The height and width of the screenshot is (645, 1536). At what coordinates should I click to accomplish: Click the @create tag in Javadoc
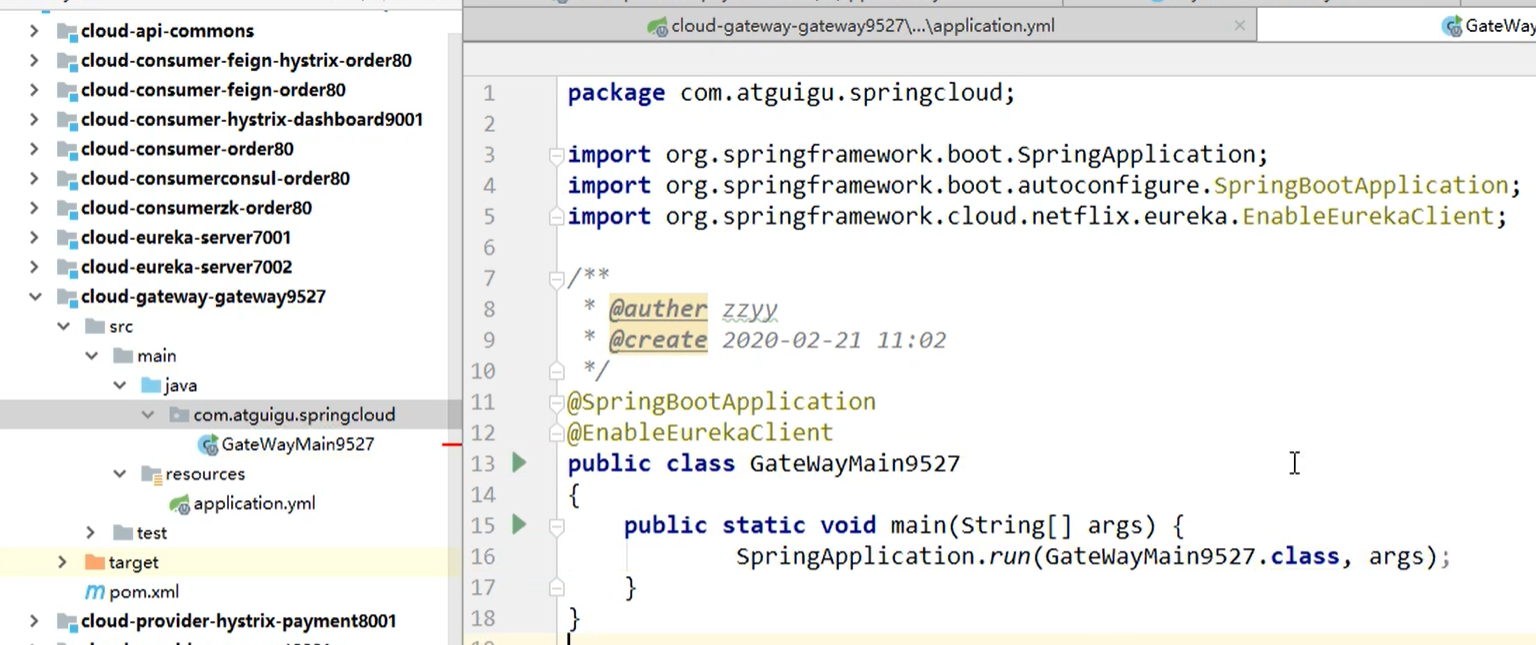tap(658, 340)
